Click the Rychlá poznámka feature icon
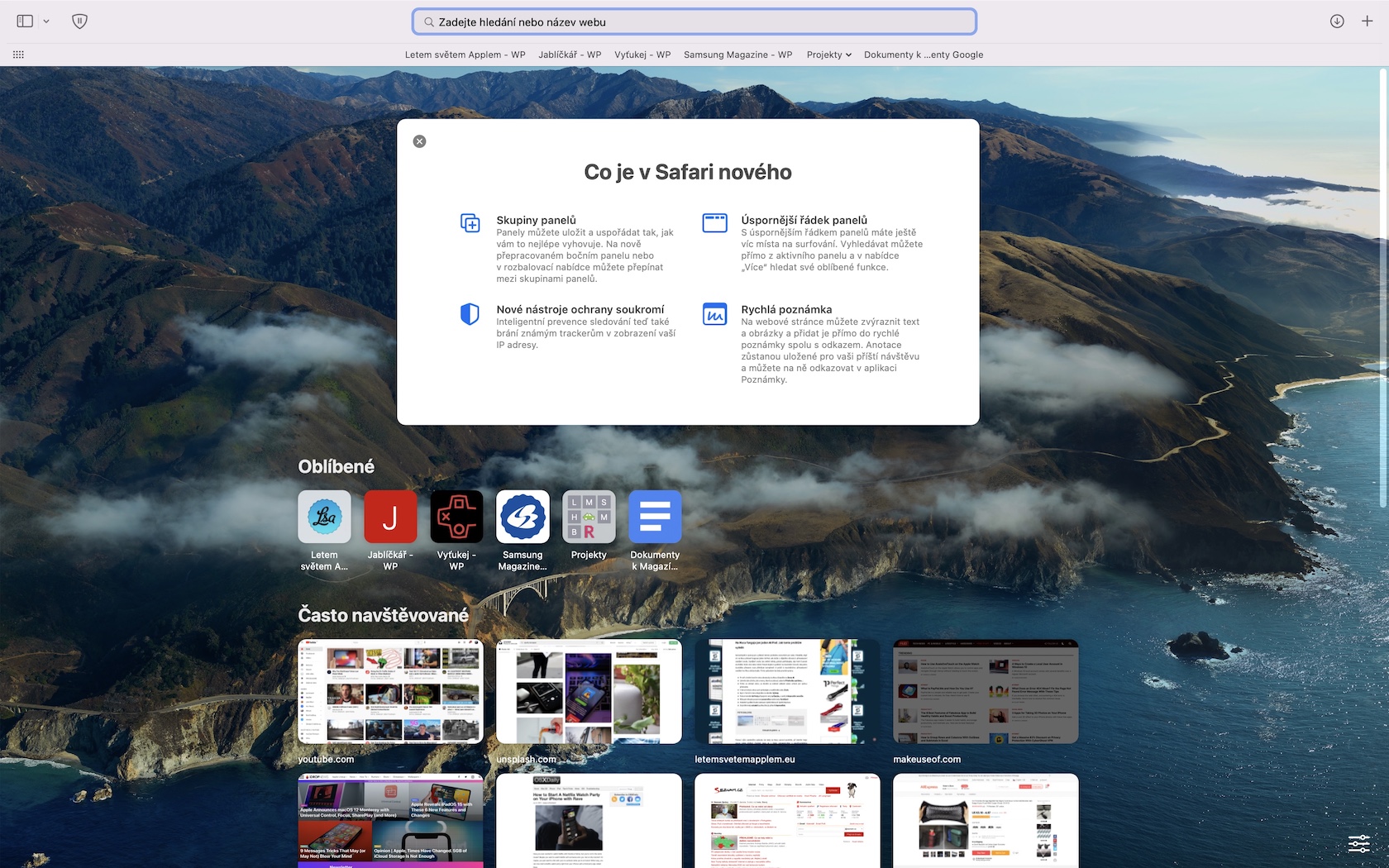 click(714, 314)
